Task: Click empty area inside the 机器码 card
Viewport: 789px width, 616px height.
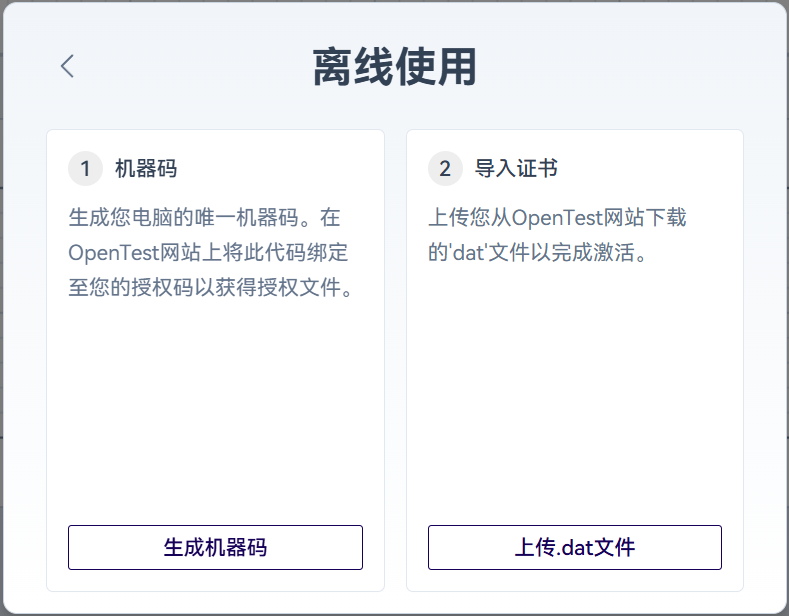Action: point(215,410)
